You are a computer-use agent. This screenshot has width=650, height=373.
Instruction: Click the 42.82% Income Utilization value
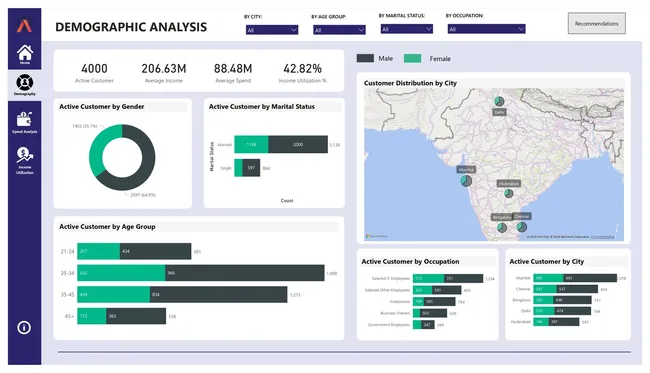coord(303,68)
